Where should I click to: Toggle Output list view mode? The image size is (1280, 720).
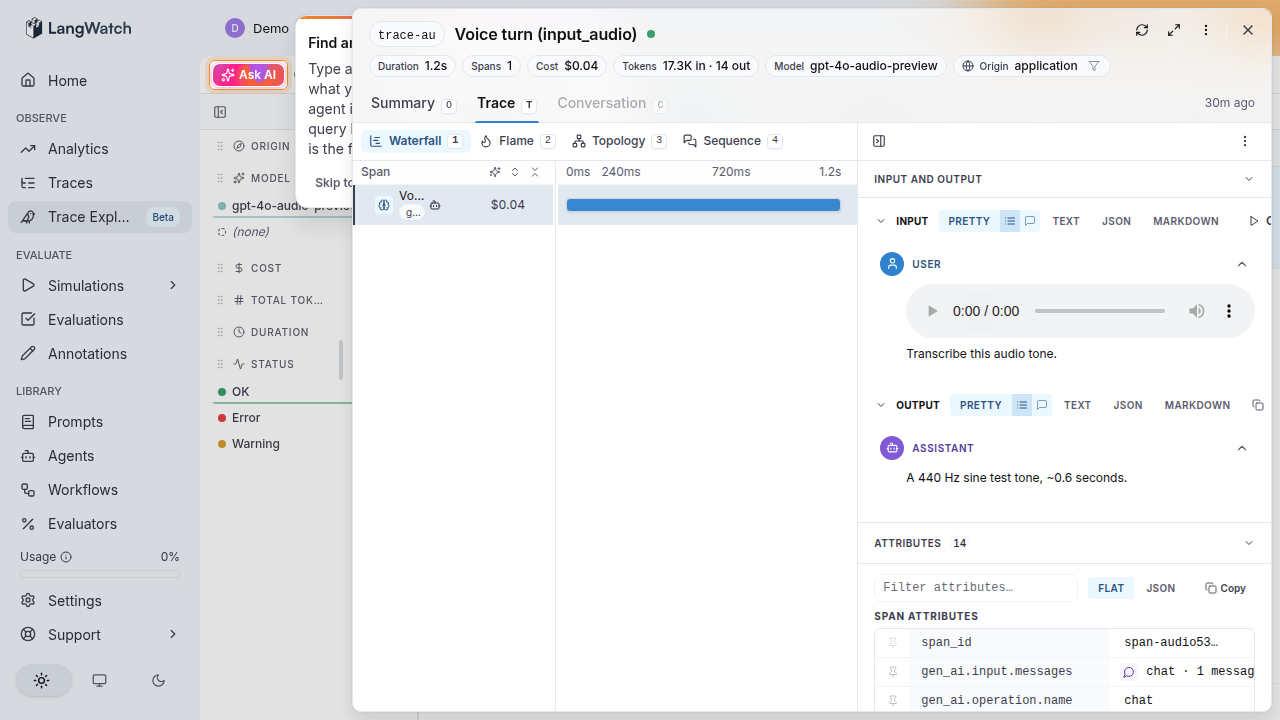point(1021,405)
